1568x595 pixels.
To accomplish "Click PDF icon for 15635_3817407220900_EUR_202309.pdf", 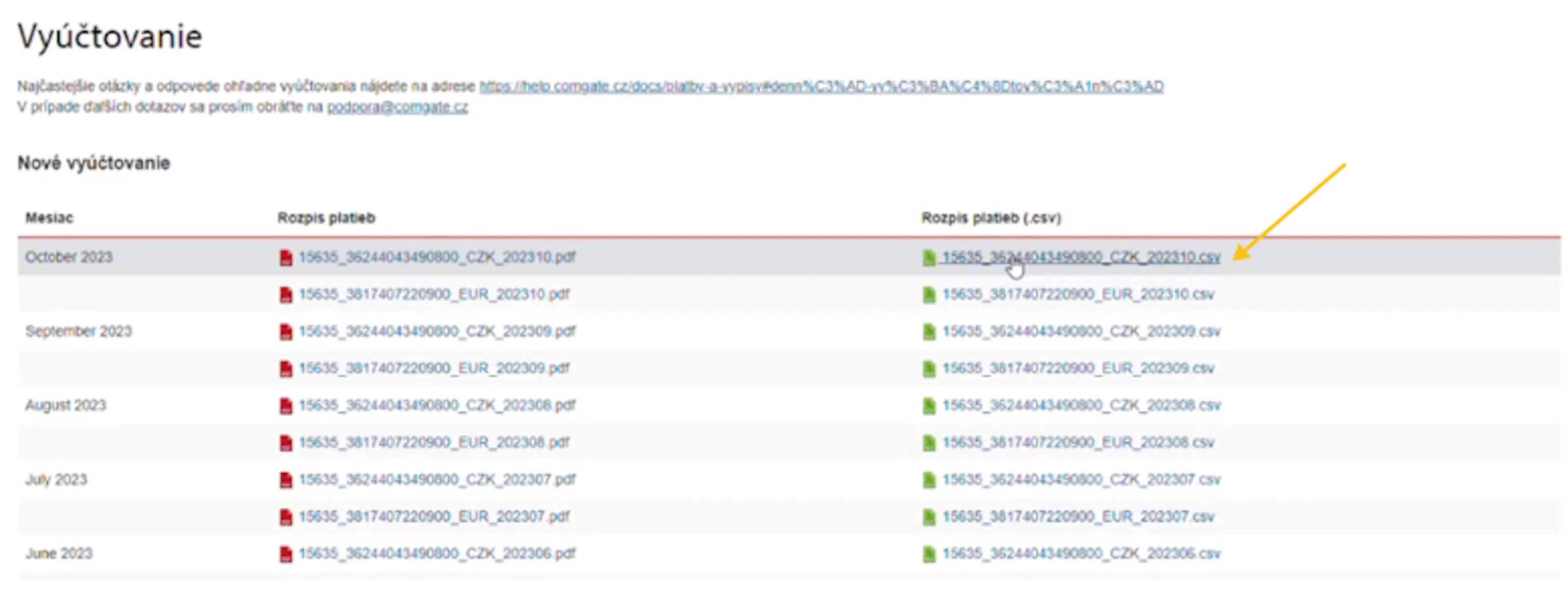I will [285, 369].
